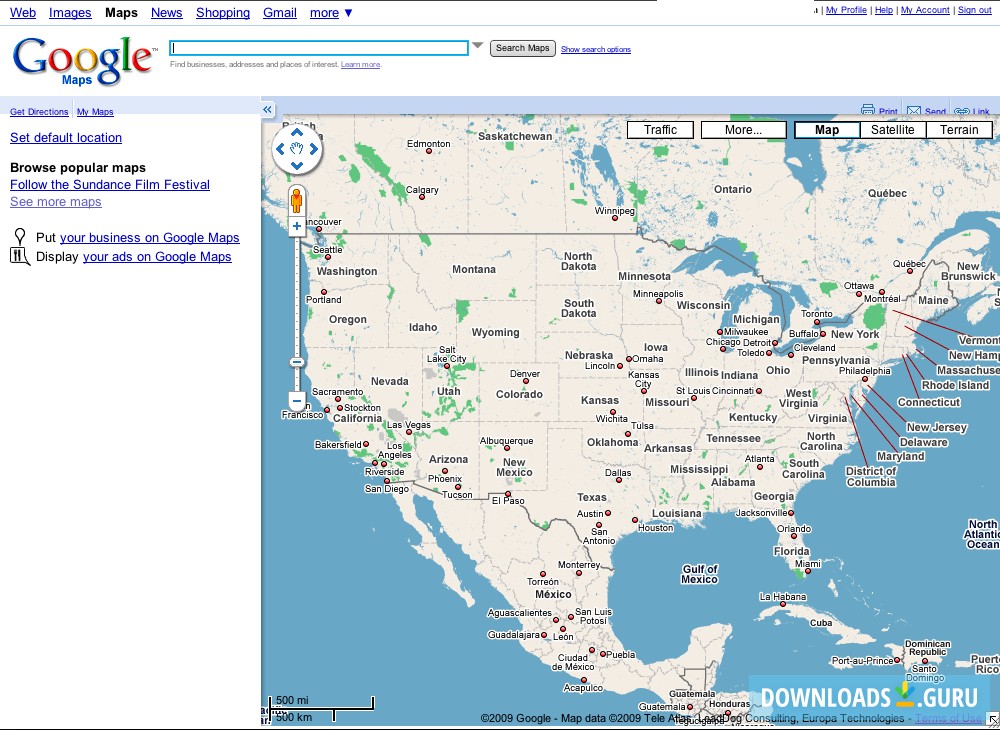Focus the maps search input field
The height and width of the screenshot is (730, 1000).
pos(319,48)
